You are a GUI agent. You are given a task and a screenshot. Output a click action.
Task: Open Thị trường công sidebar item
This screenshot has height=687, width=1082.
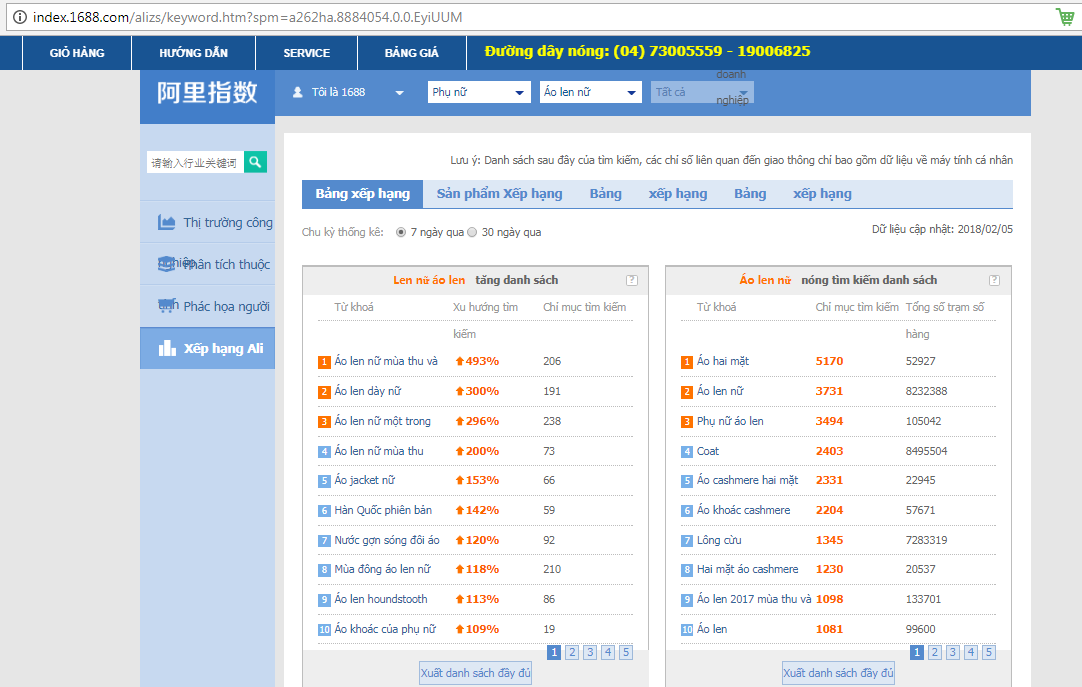[x=208, y=222]
